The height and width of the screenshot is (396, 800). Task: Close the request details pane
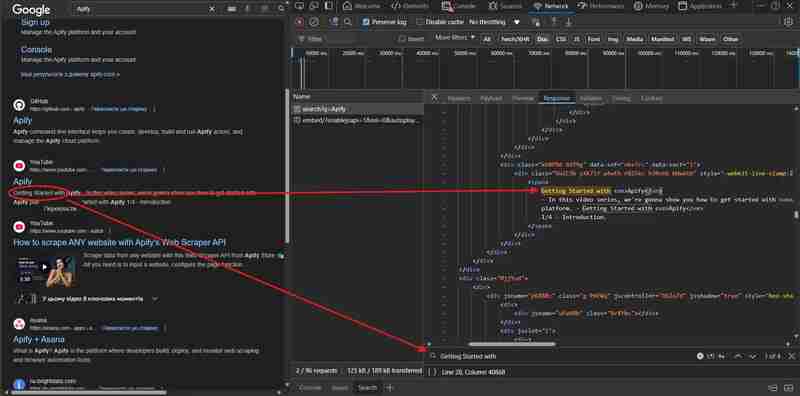pyautogui.click(x=435, y=98)
